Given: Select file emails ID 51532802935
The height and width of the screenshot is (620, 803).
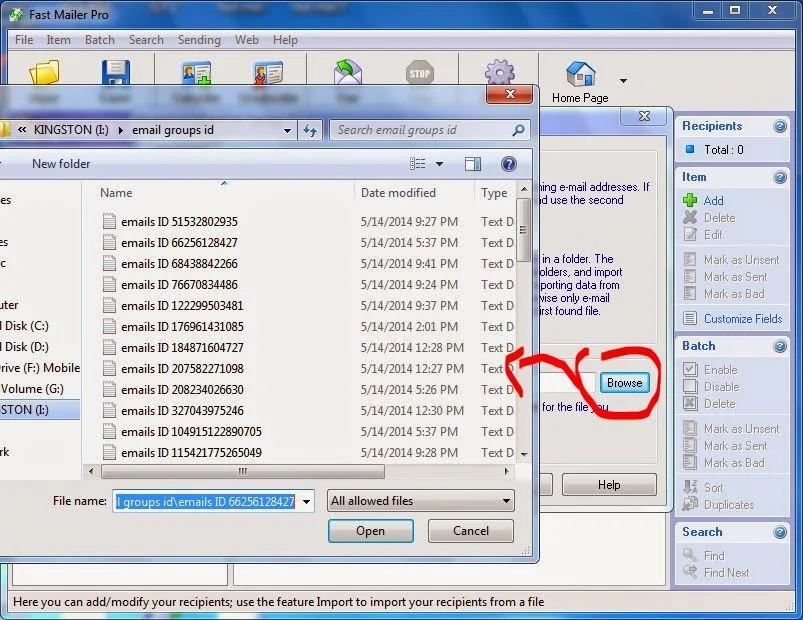Looking at the screenshot, I should pos(179,222).
